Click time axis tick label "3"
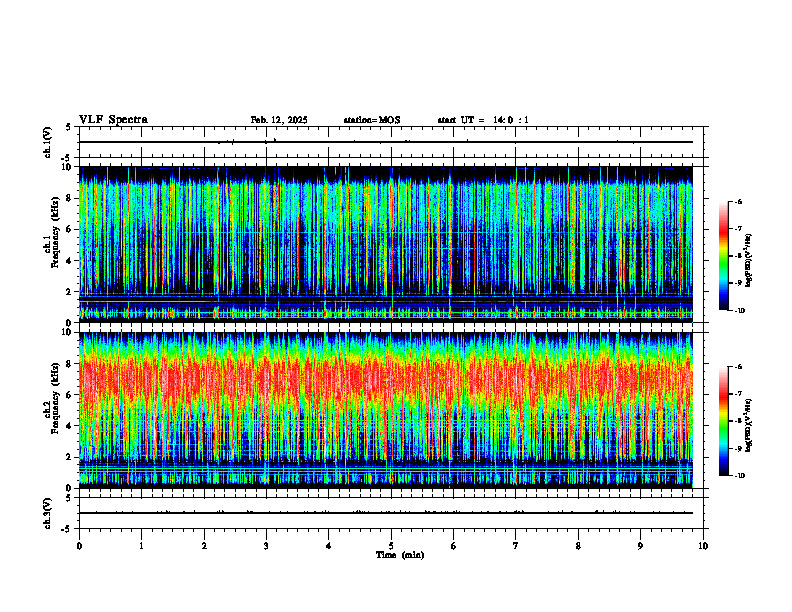792x612 pixels. point(266,546)
